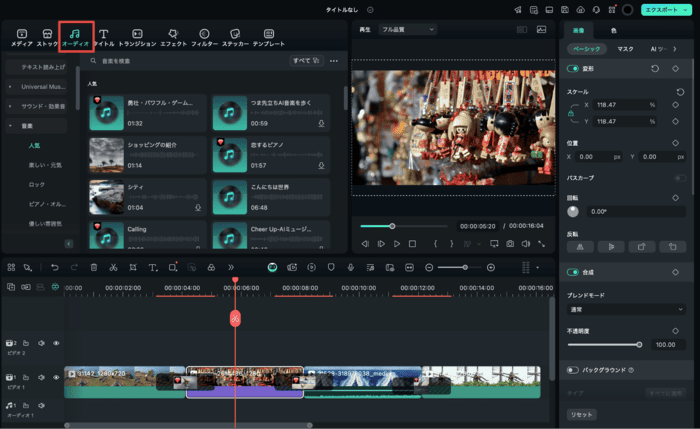
Task: Click the delete trash icon in timeline toolbar
Action: (93, 268)
